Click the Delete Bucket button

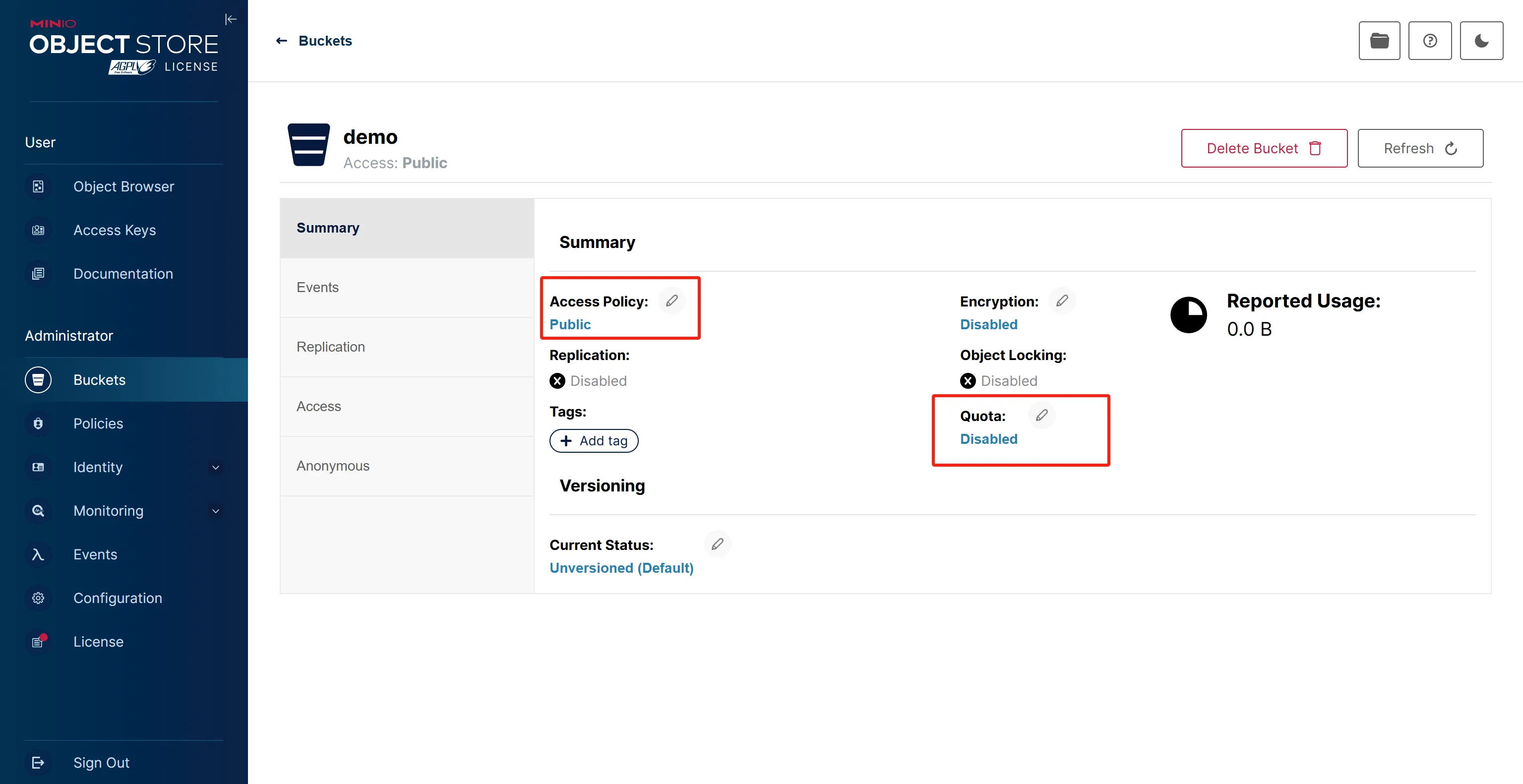(1264, 148)
